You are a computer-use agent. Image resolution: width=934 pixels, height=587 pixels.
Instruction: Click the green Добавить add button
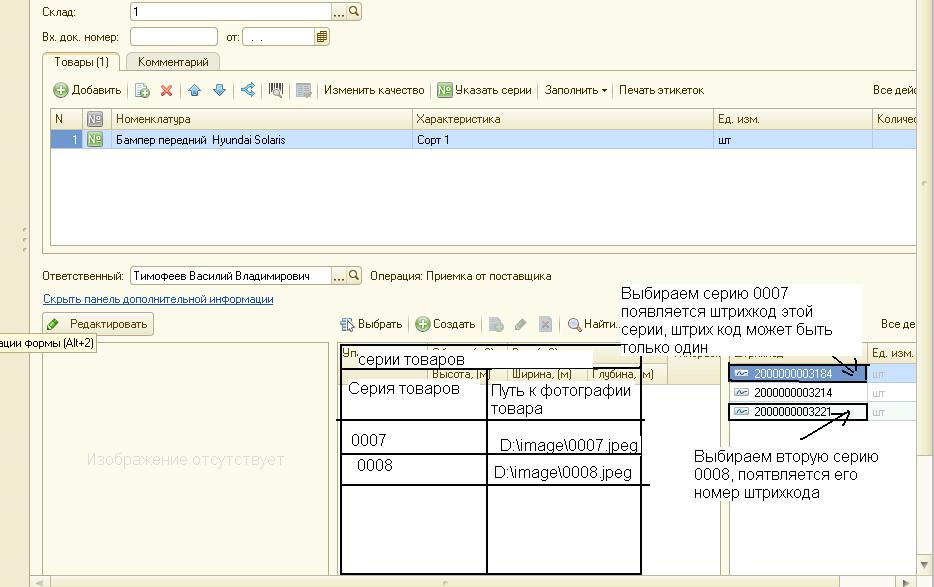87,90
